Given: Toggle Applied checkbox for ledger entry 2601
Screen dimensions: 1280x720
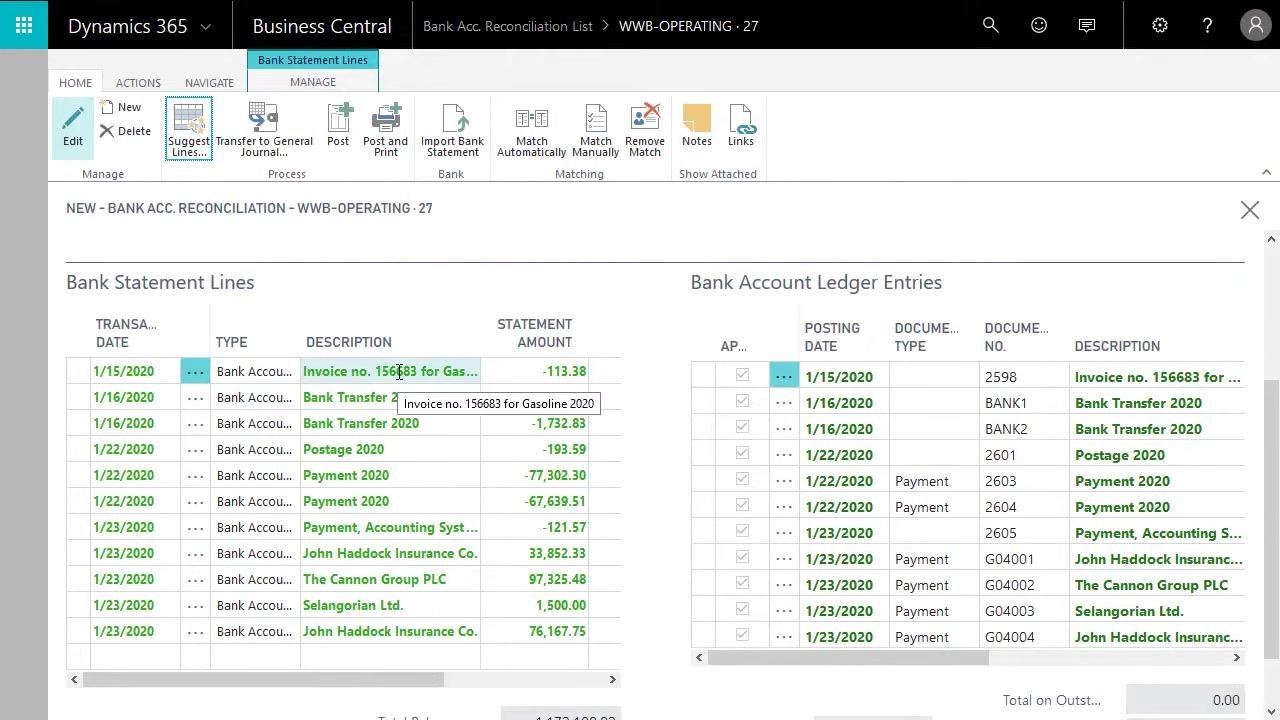Looking at the screenshot, I should [742, 453].
